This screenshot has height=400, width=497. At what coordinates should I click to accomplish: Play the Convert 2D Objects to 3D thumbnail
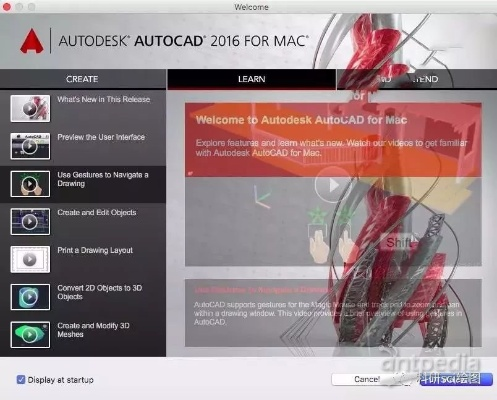[x=30, y=297]
